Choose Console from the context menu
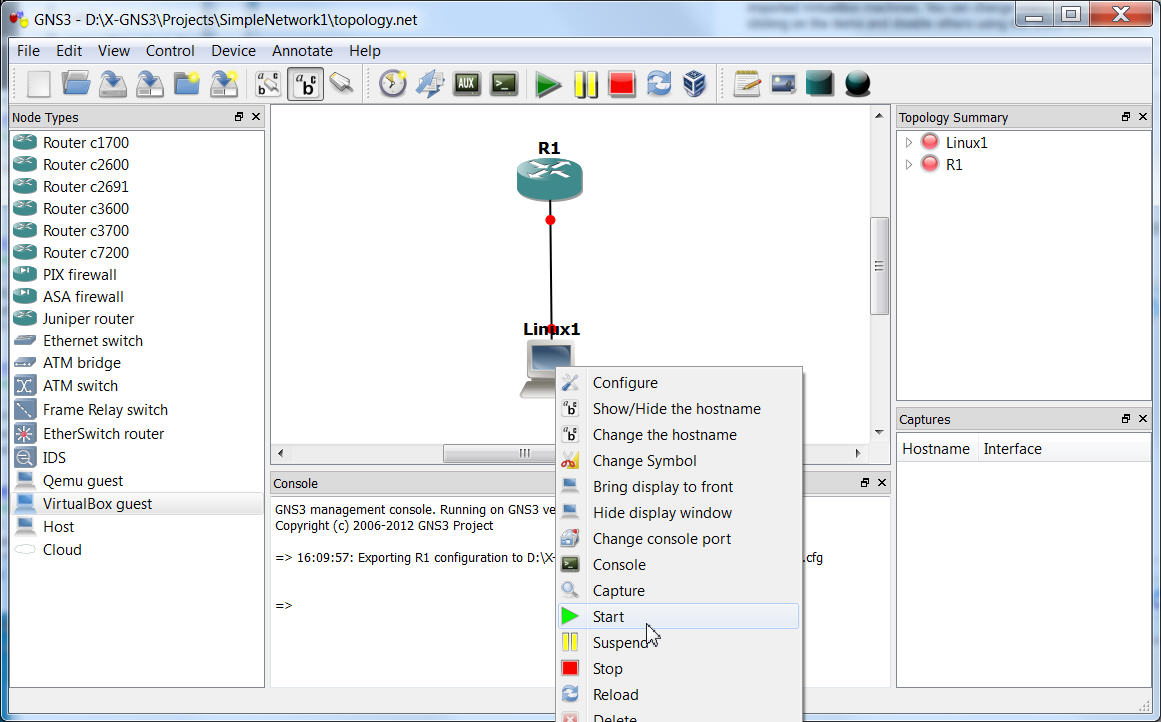Viewport: 1161px width, 722px height. point(678,564)
